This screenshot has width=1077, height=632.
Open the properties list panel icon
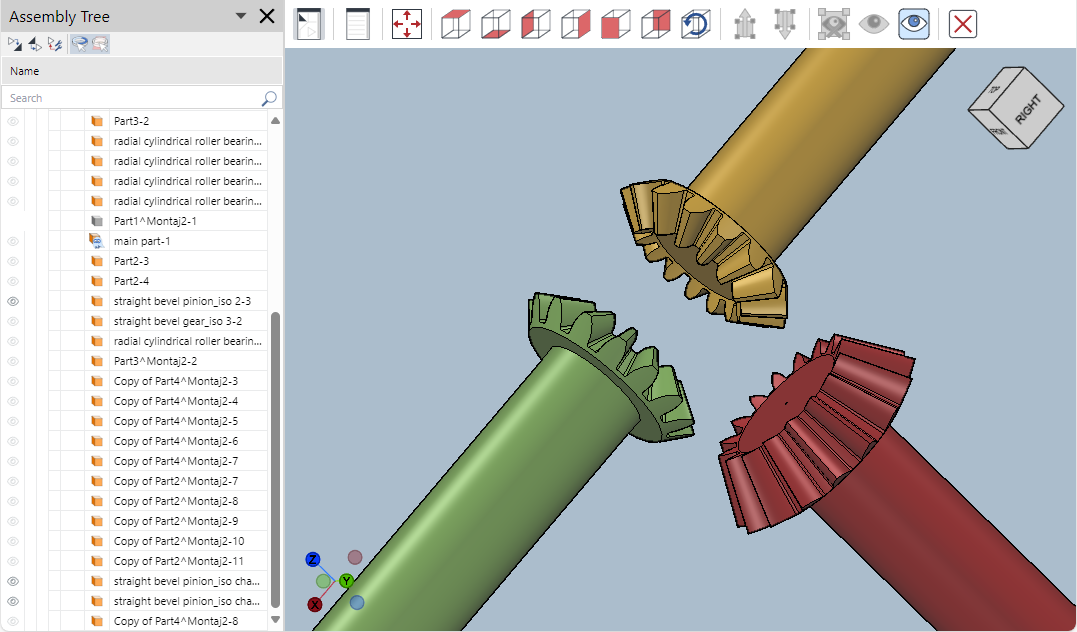tap(358, 24)
